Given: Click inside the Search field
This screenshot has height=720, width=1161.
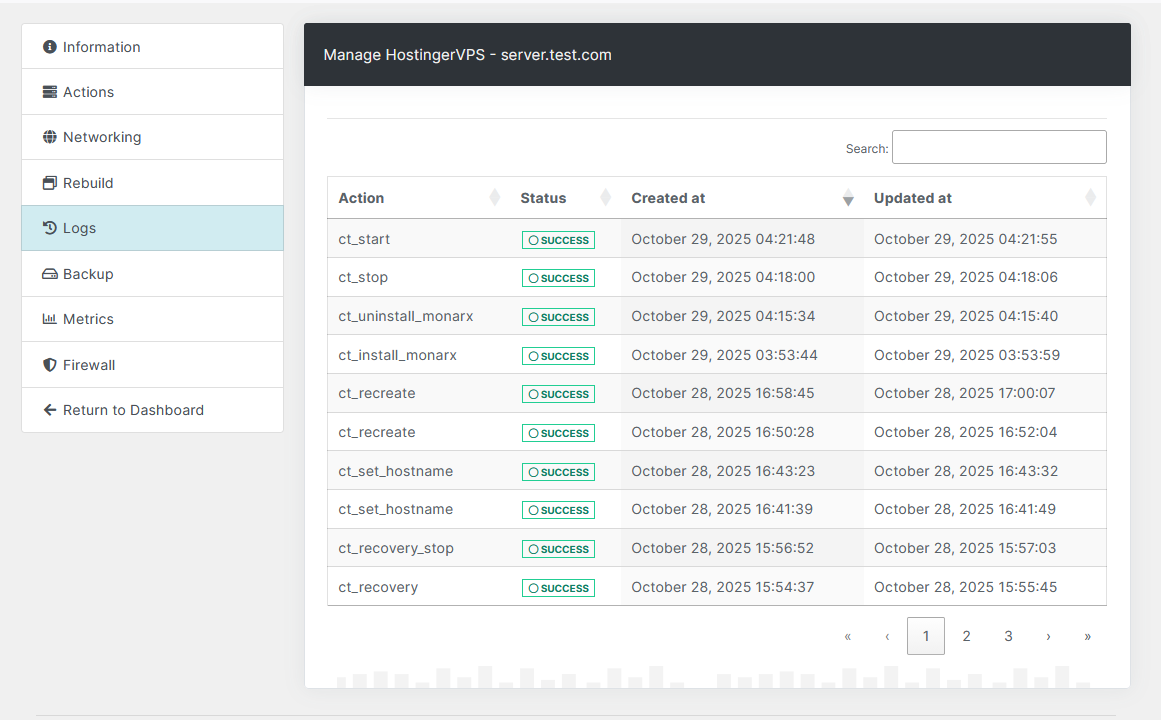Looking at the screenshot, I should (998, 146).
